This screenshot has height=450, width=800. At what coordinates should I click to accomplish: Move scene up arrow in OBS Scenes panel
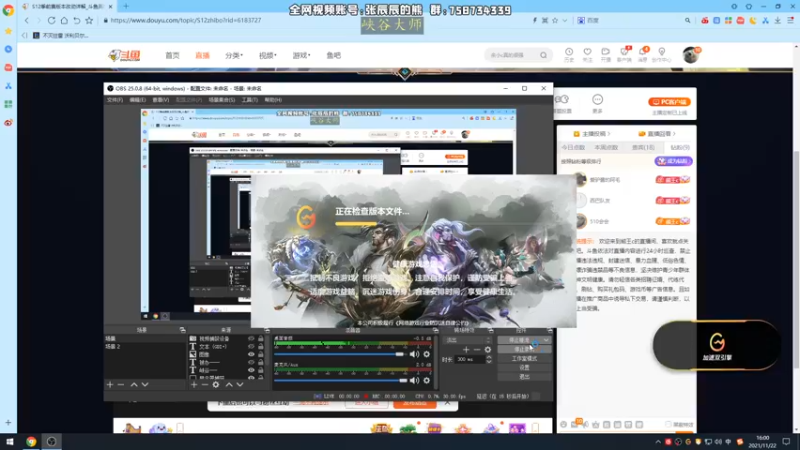[x=134, y=385]
